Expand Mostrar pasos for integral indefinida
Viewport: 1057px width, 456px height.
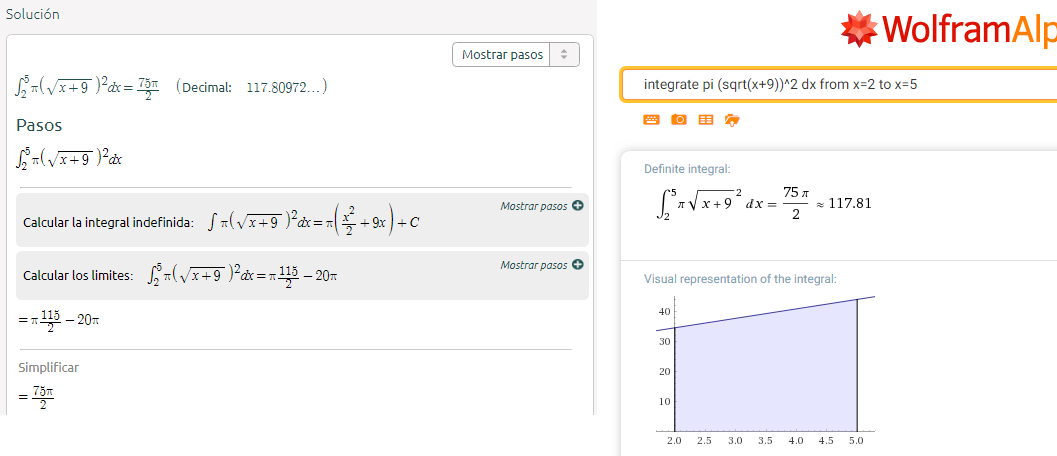[x=534, y=206]
